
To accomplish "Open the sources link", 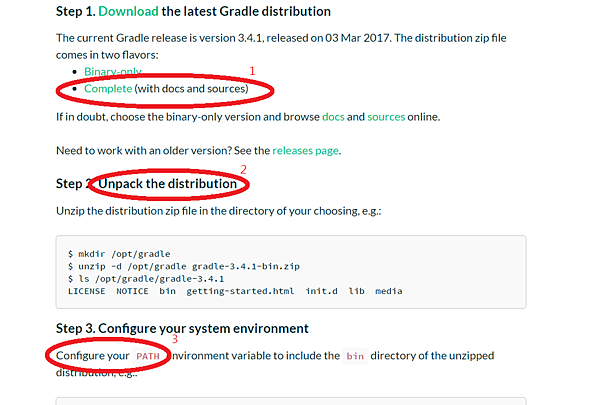I will pos(386,117).
